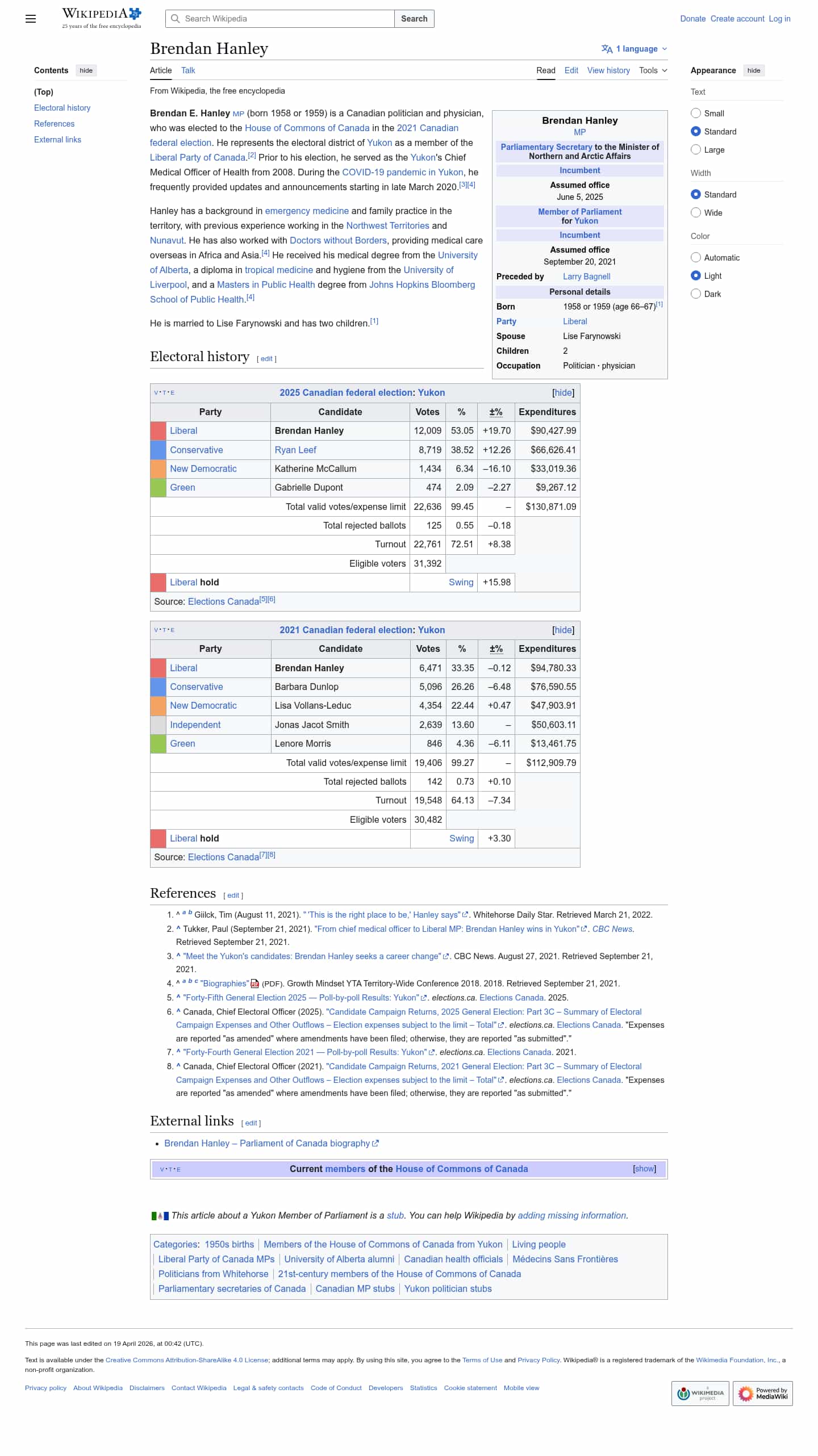Click Independent grey swatch in 2021 table
This screenshot has height=1456, width=818.
click(x=158, y=725)
